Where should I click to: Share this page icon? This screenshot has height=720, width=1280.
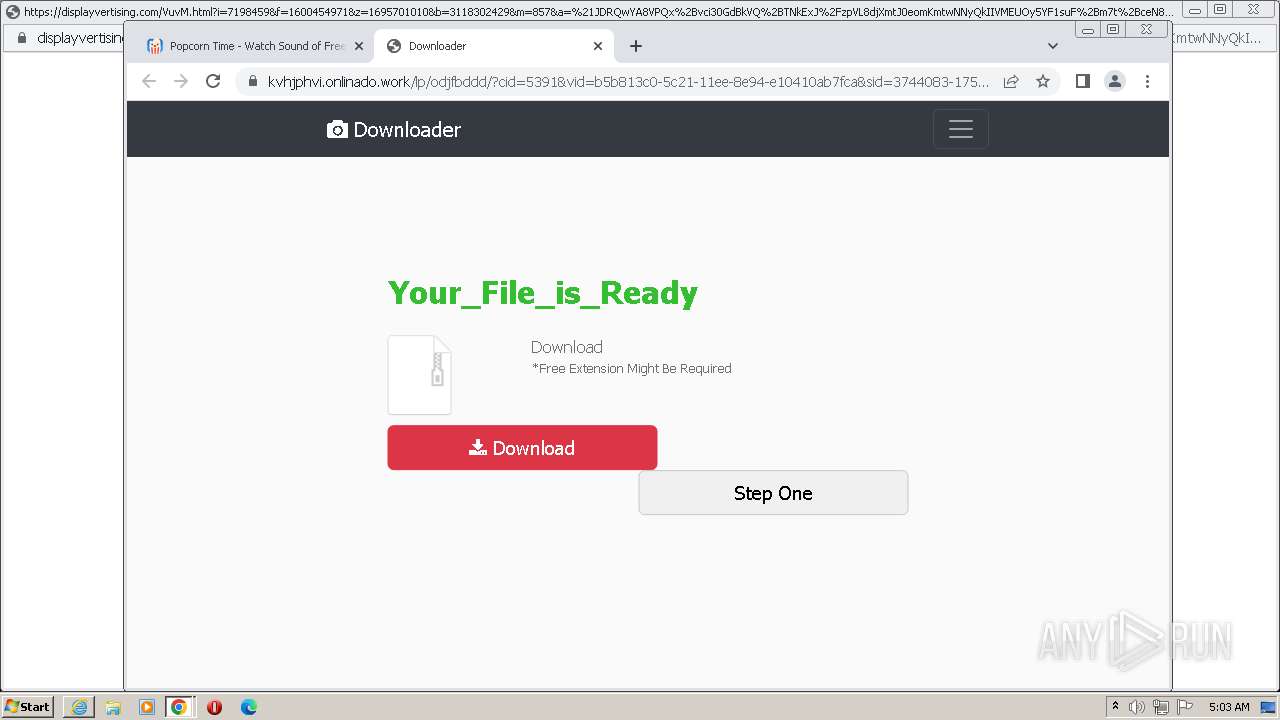(1011, 81)
